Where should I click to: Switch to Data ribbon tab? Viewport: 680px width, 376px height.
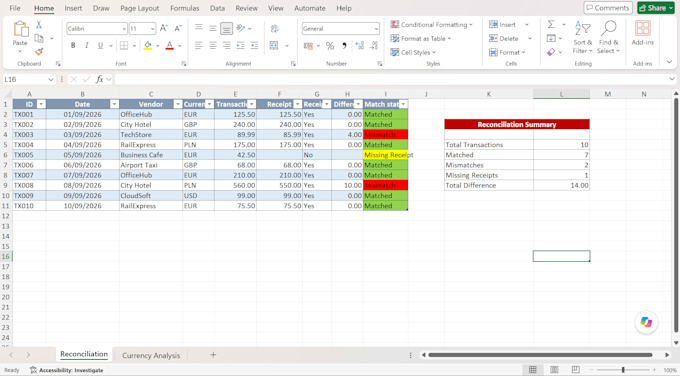coord(217,8)
